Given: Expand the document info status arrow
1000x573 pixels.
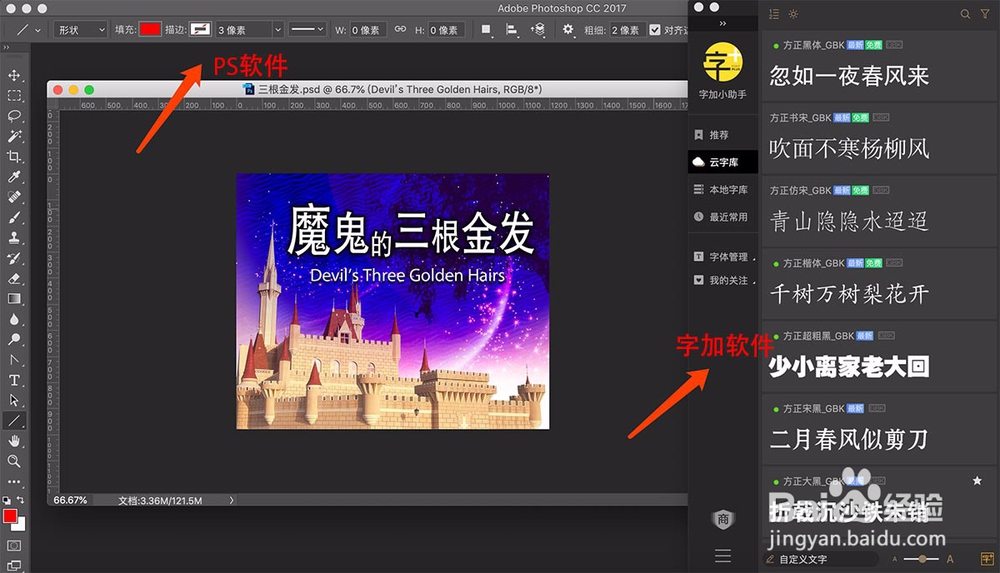Looking at the screenshot, I should point(232,500).
